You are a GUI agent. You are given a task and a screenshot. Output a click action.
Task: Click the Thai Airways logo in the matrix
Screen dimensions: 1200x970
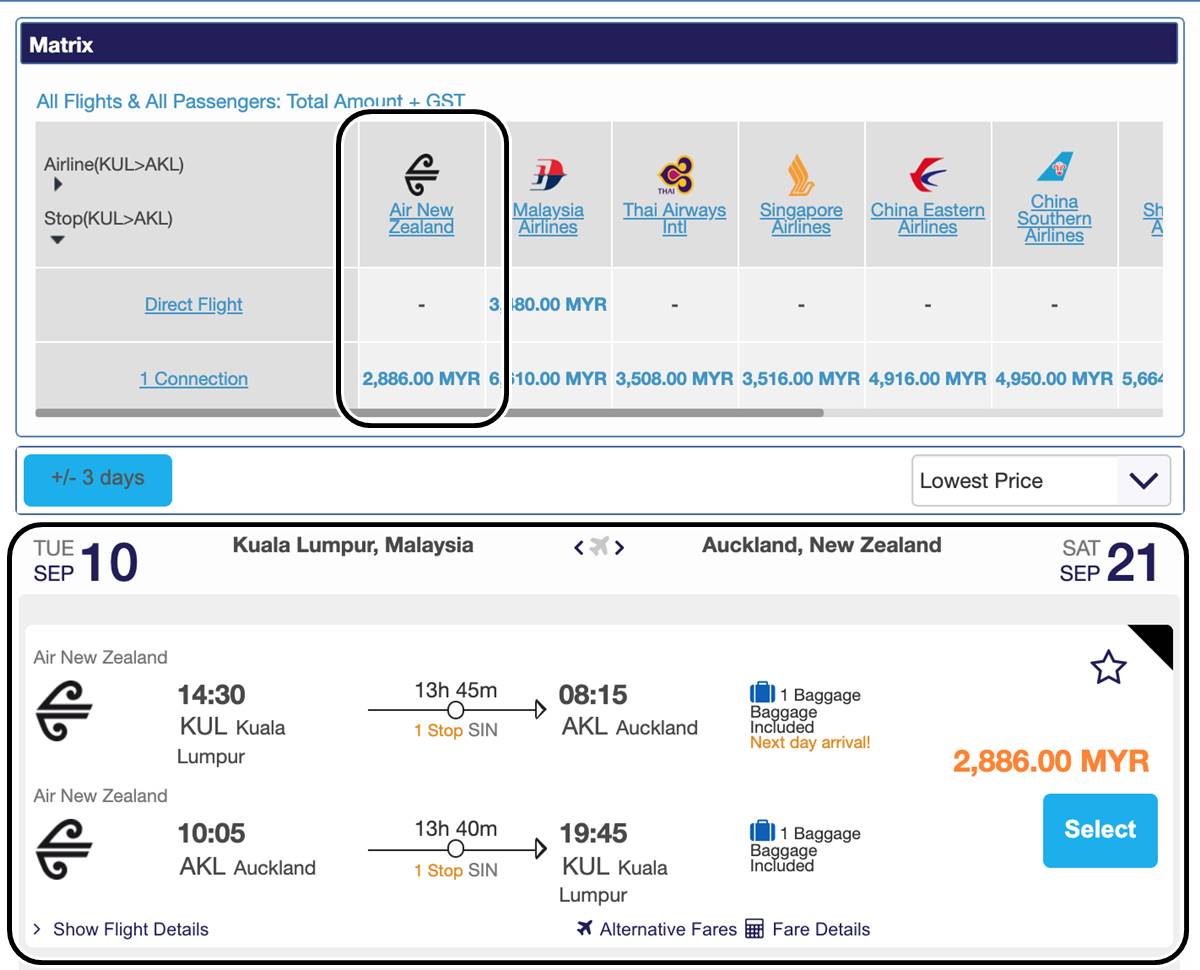[x=675, y=176]
